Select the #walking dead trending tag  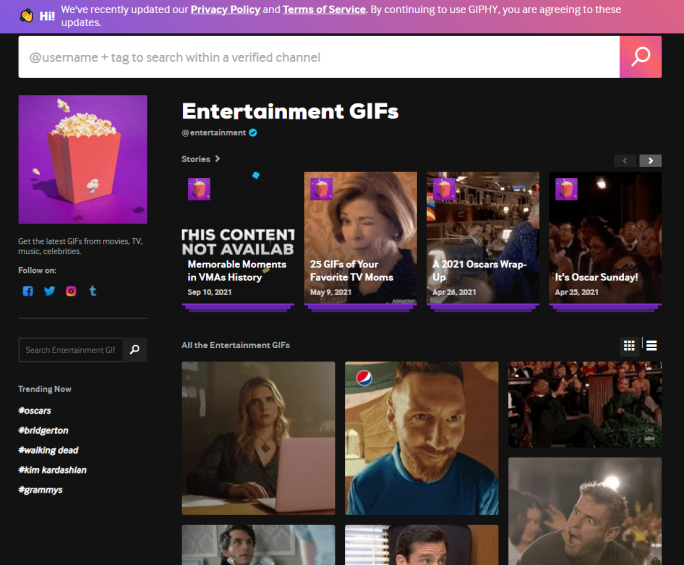coord(48,450)
